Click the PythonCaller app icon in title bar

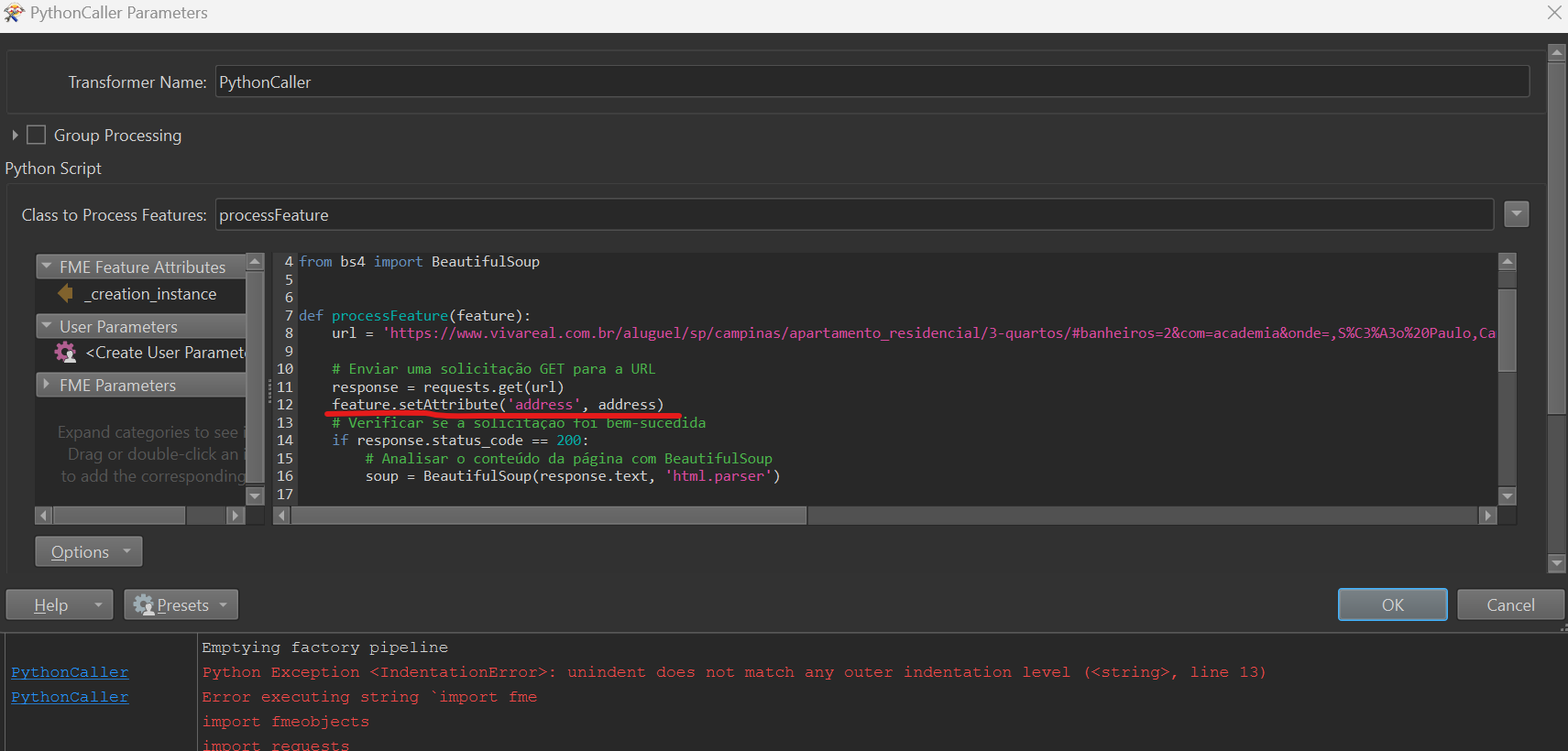click(x=14, y=13)
